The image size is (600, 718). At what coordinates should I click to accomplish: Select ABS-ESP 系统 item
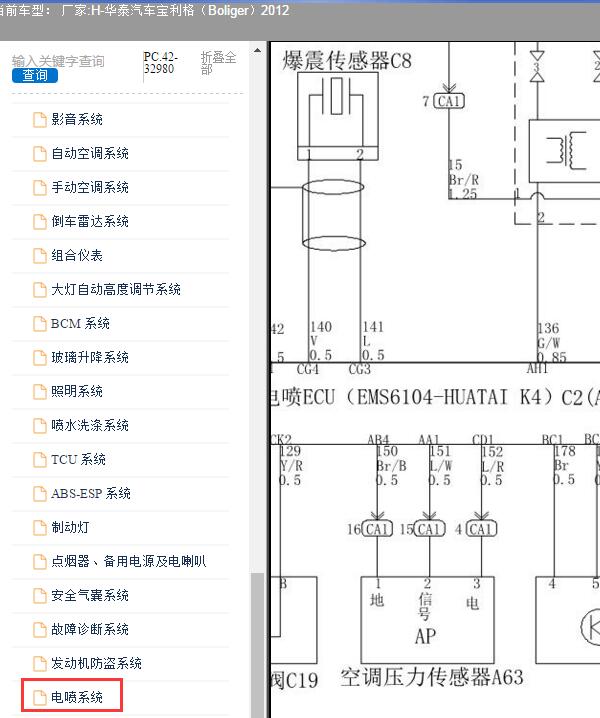pyautogui.click(x=91, y=493)
